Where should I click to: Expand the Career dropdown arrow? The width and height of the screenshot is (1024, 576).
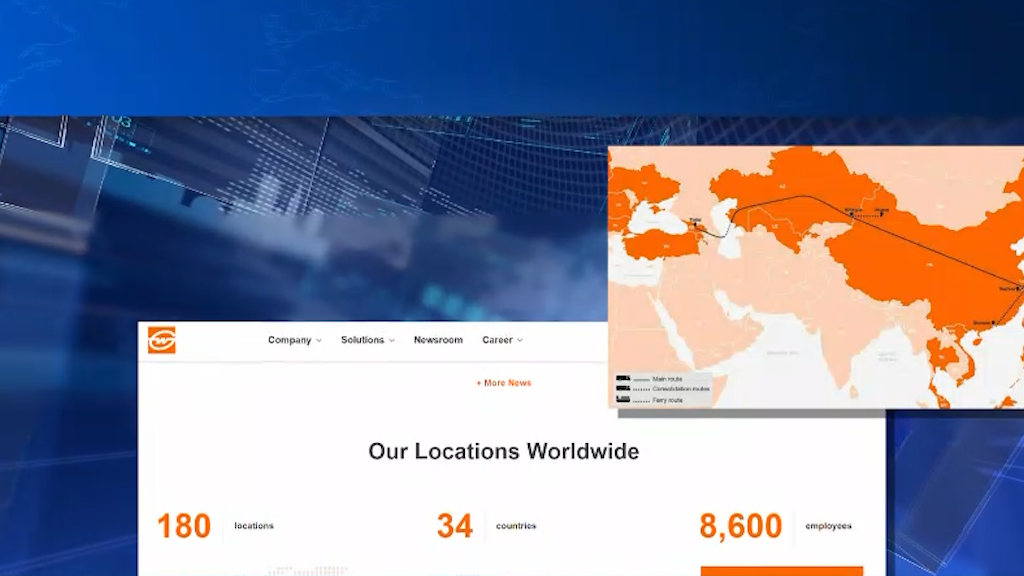520,341
